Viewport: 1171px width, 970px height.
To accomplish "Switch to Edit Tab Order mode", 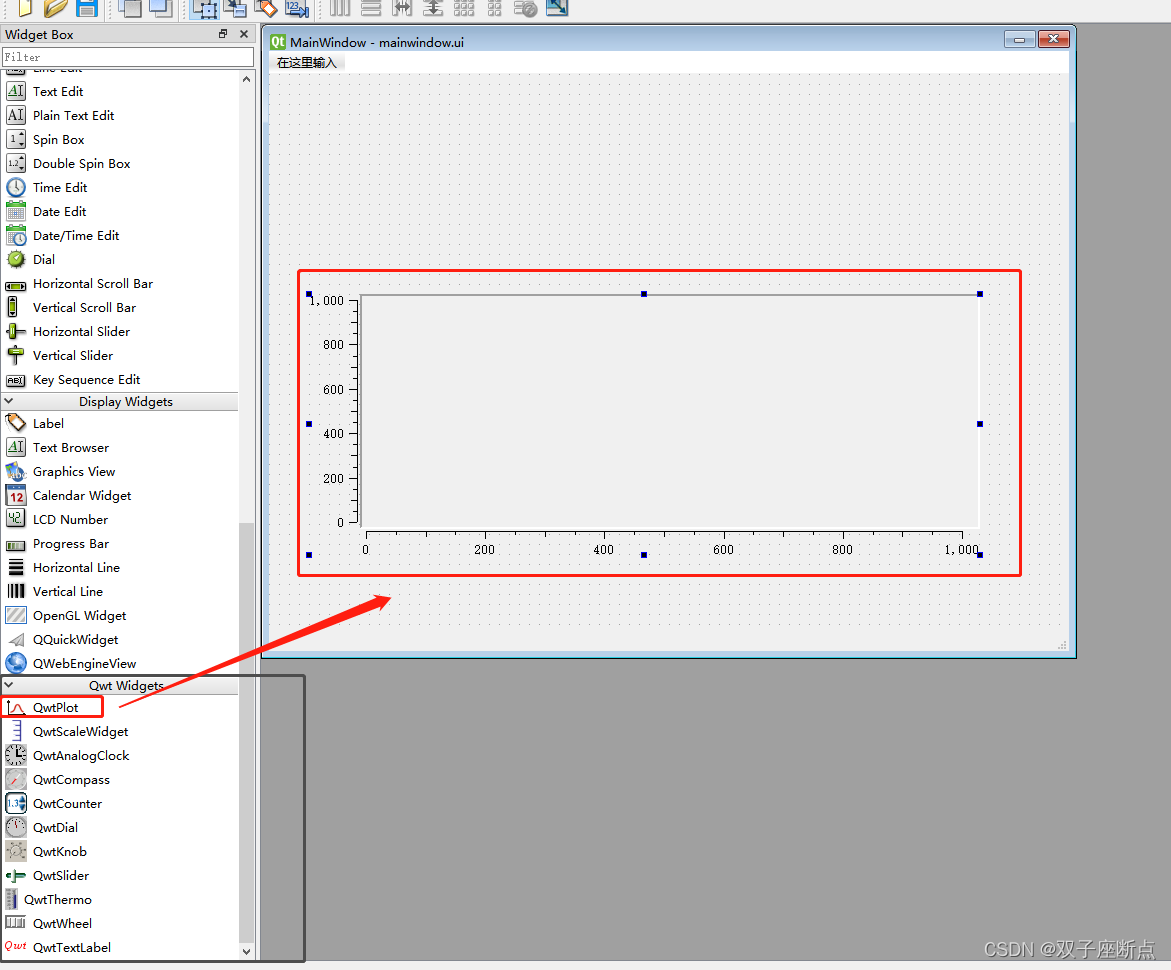I will point(296,8).
